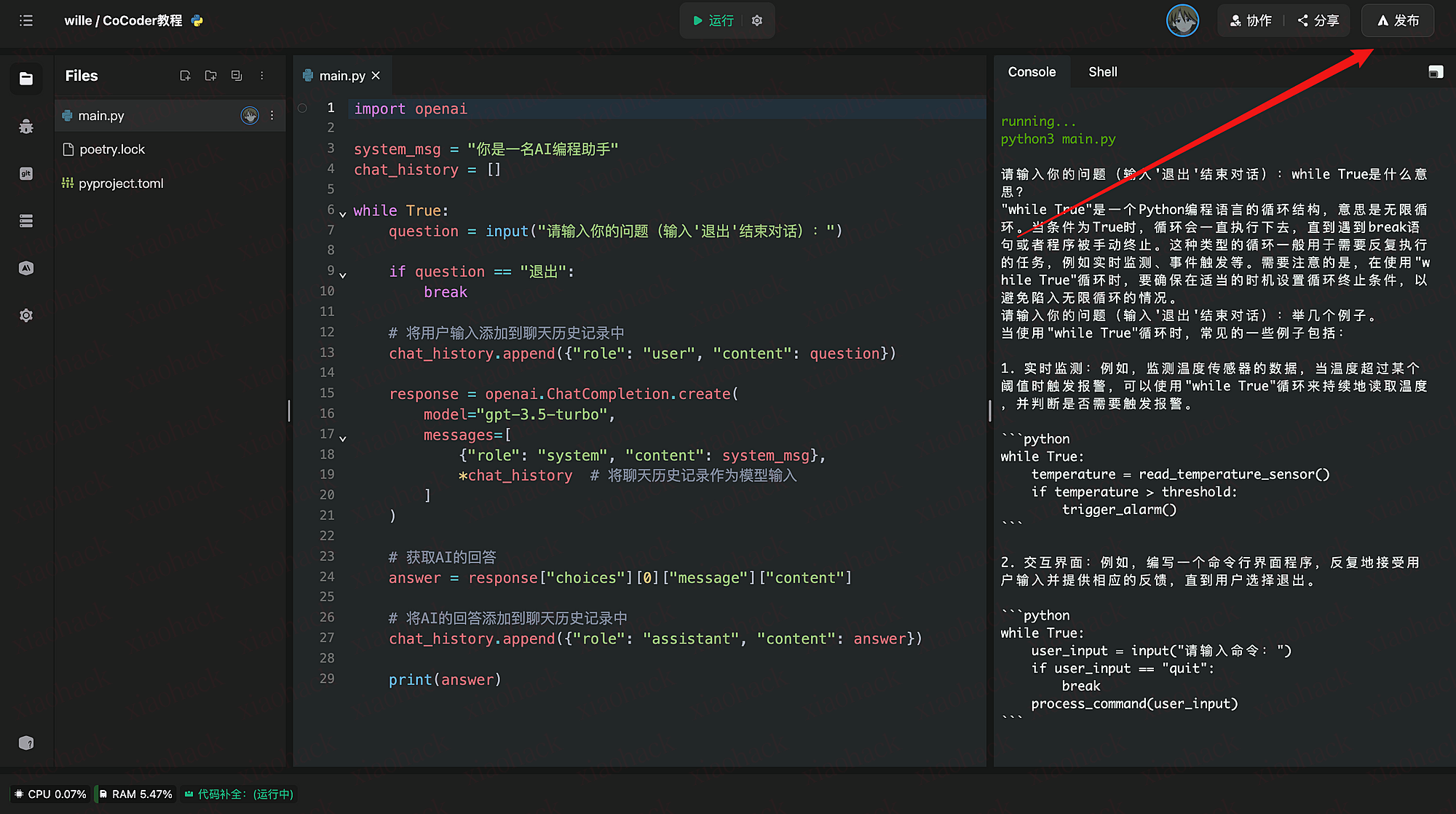Viewport: 1456px width, 814px height.
Task: Collapse the if question block on line 9
Action: tap(343, 274)
